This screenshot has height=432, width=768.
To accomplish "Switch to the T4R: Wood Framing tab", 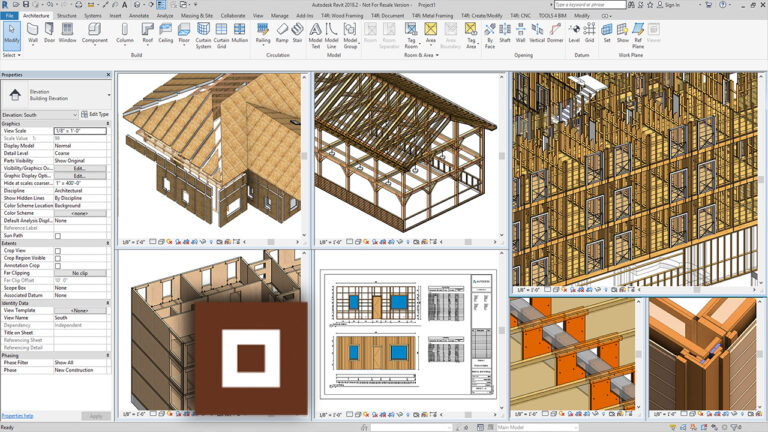I will (342, 16).
